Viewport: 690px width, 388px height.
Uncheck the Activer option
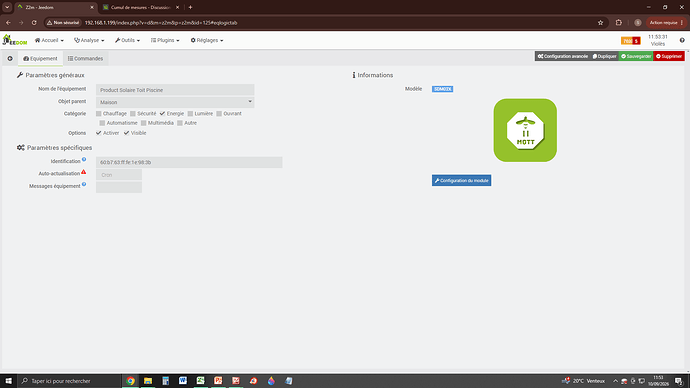[x=99, y=133]
